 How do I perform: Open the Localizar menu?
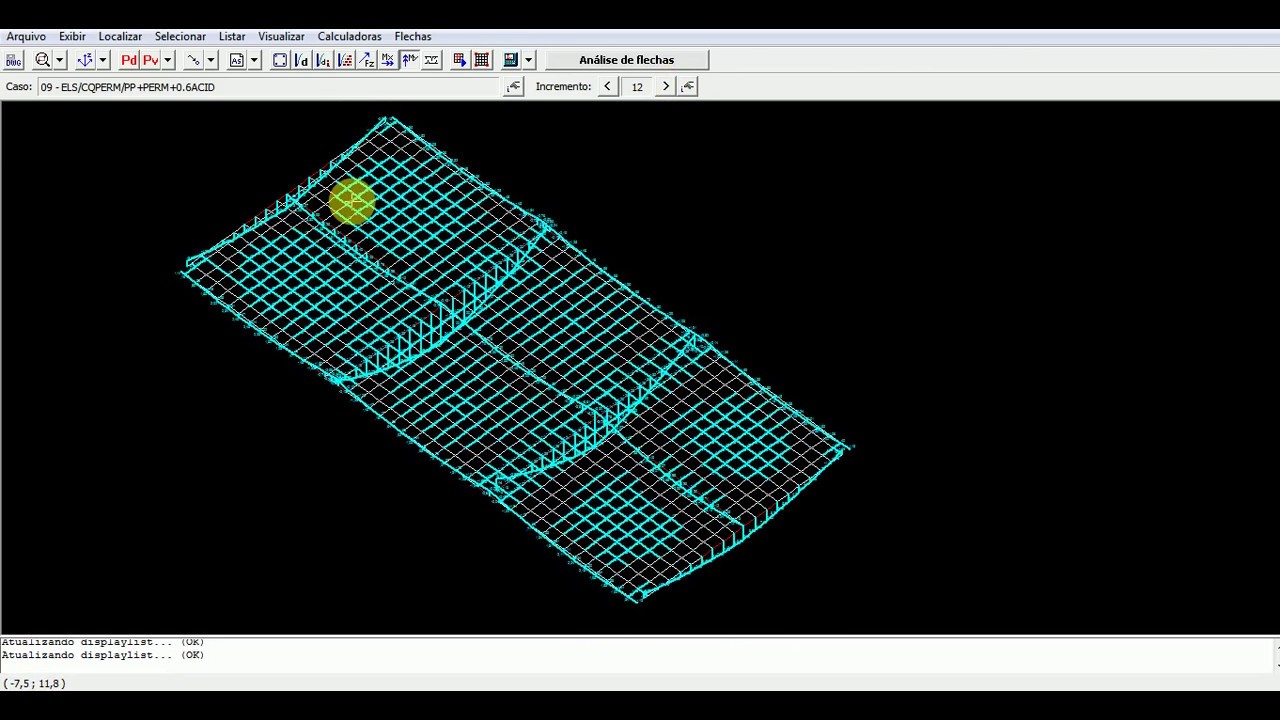tap(120, 36)
